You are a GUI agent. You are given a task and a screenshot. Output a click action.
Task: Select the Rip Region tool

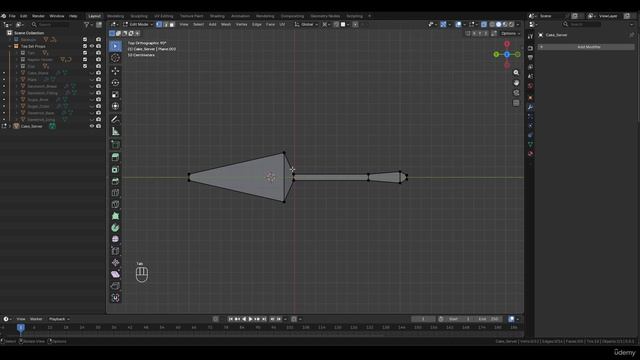[x=115, y=286]
